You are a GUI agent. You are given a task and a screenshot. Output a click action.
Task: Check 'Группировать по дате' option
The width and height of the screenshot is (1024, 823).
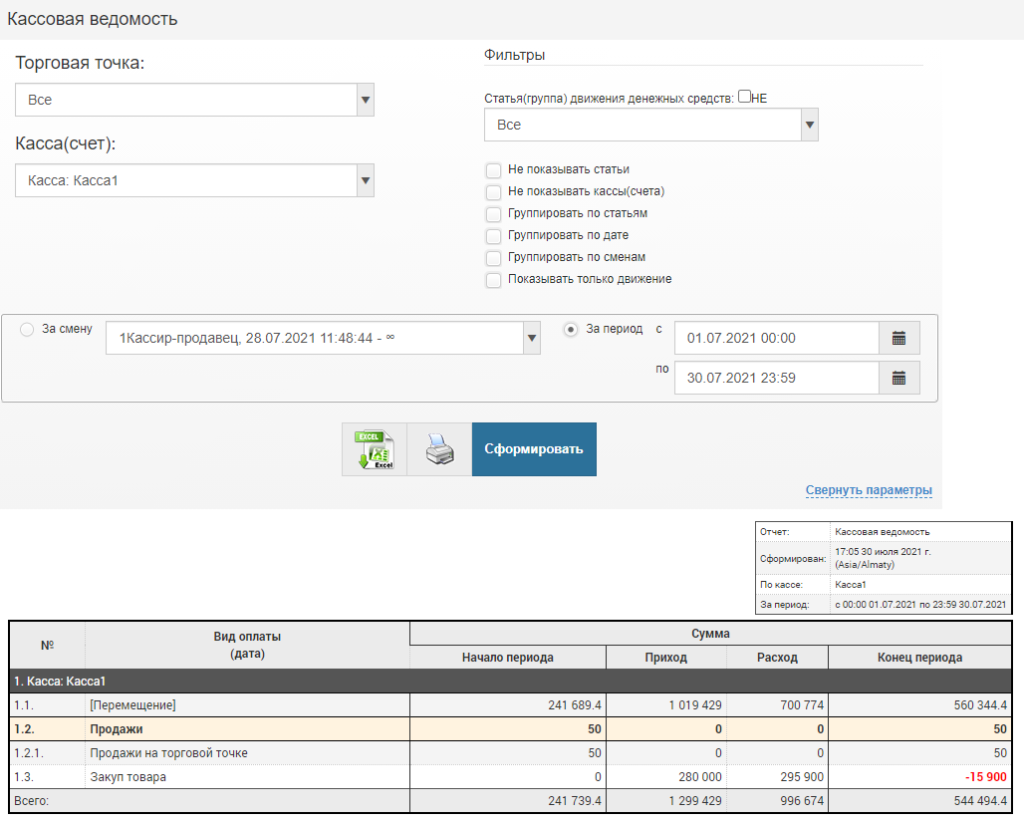[492, 236]
